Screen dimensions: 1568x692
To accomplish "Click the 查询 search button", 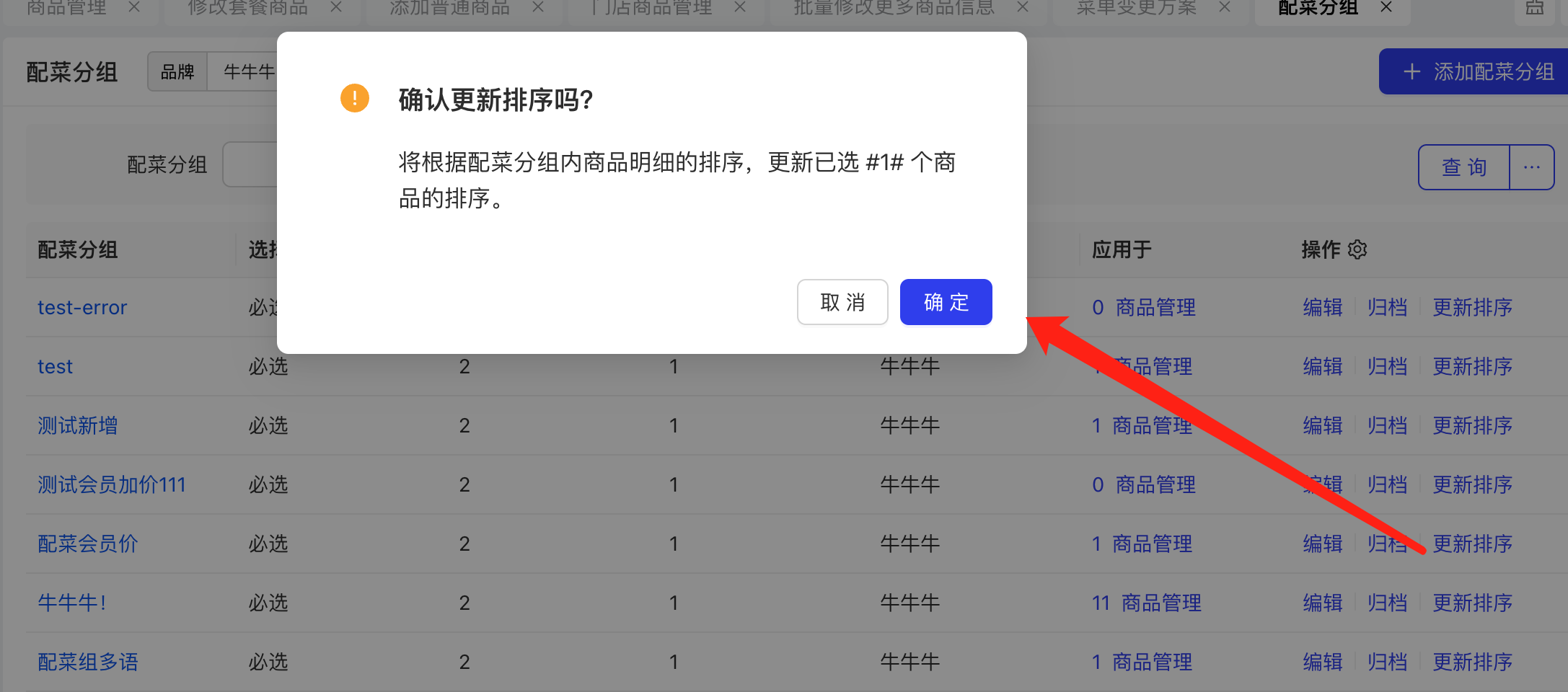I will click(1463, 167).
